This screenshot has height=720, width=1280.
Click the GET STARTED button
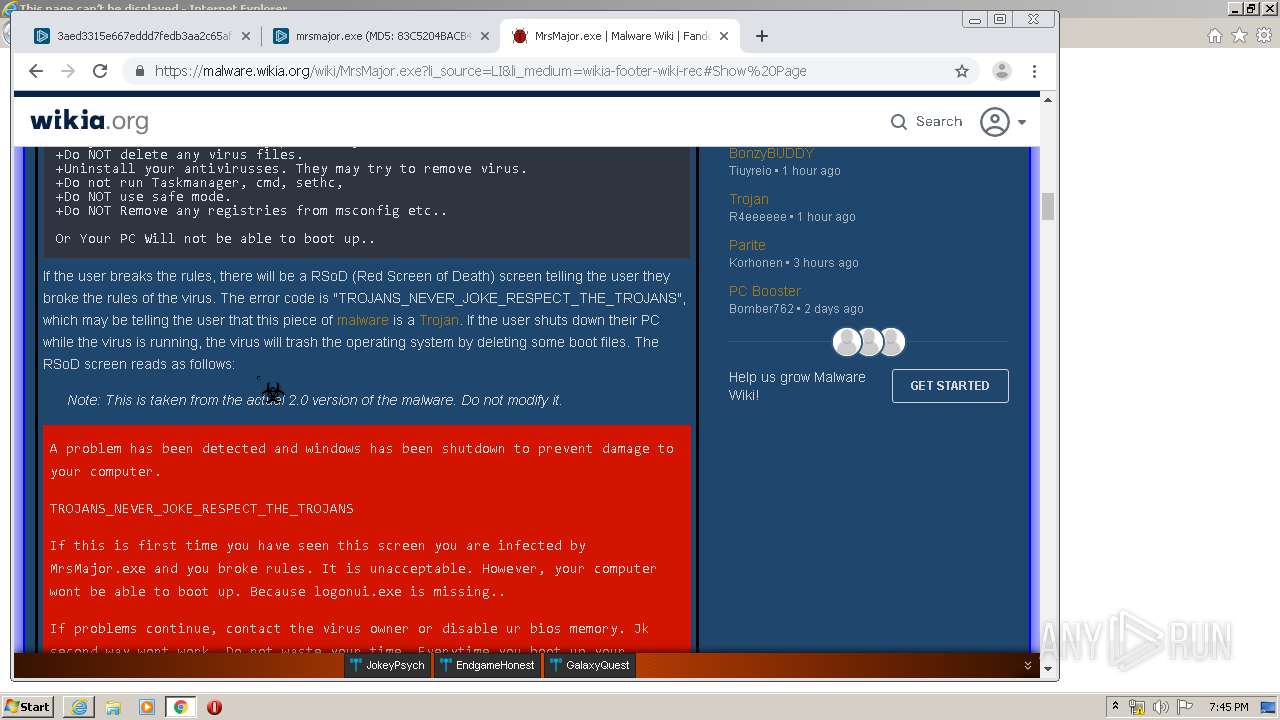[950, 385]
